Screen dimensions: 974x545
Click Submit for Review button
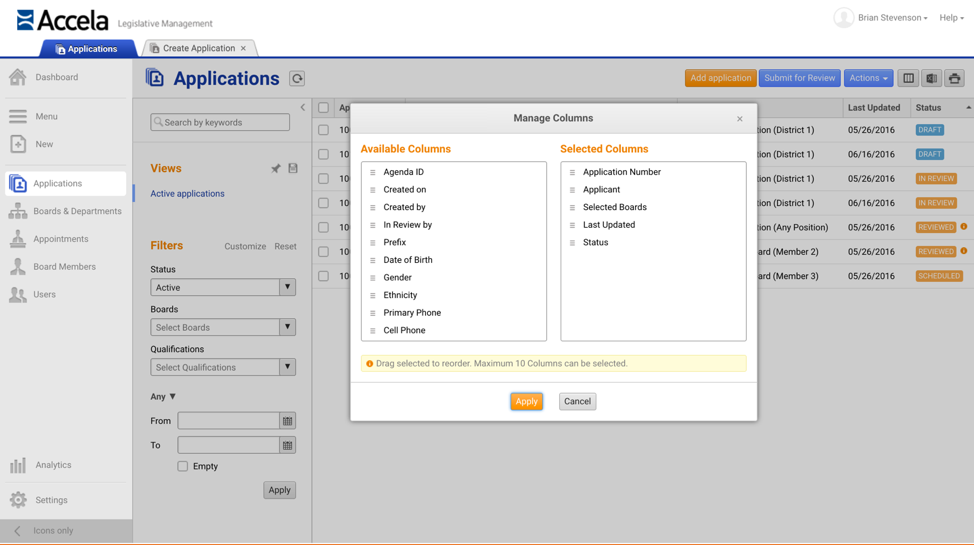click(799, 78)
